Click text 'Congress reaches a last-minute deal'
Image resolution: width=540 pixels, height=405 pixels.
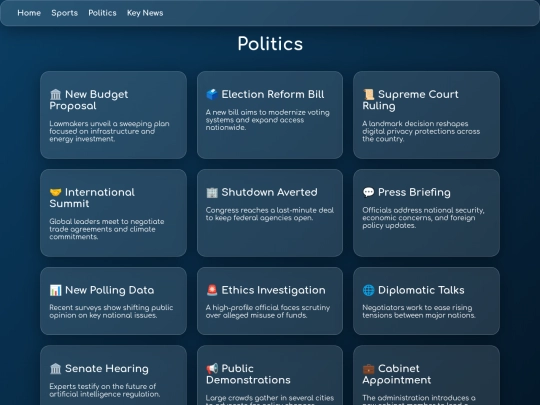pos(270,210)
